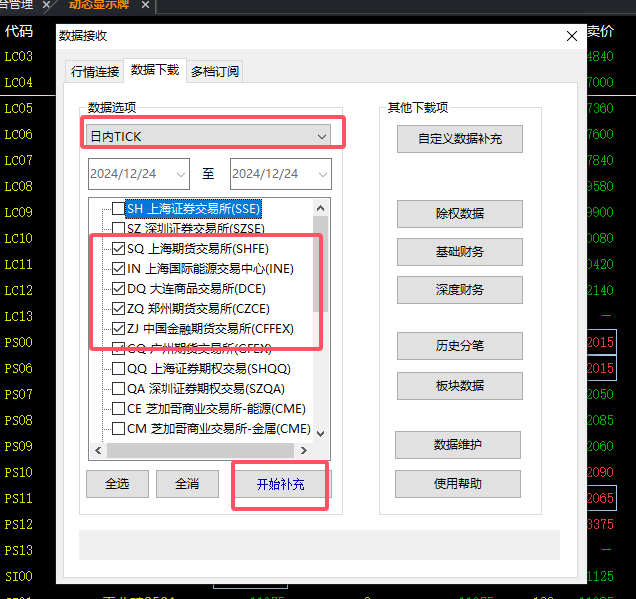Screen dimensions: 636x599
Task: Download 板块数据
Action: (460, 386)
